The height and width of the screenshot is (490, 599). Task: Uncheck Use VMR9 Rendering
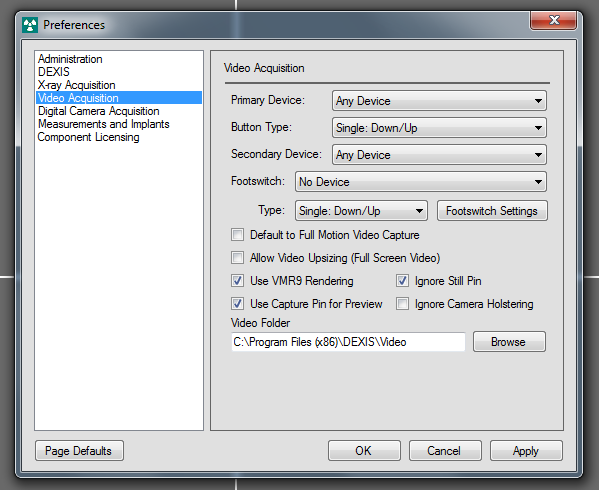point(237,281)
